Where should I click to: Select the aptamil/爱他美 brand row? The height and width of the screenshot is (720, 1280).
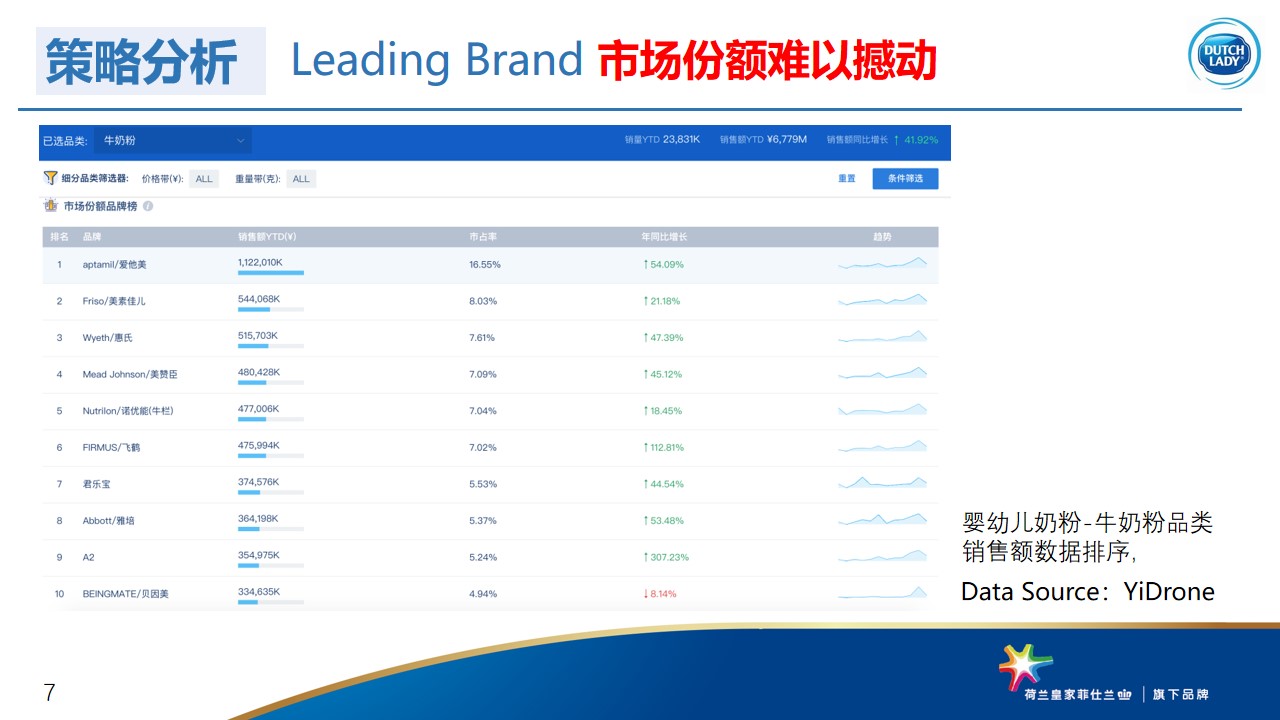click(x=490, y=265)
